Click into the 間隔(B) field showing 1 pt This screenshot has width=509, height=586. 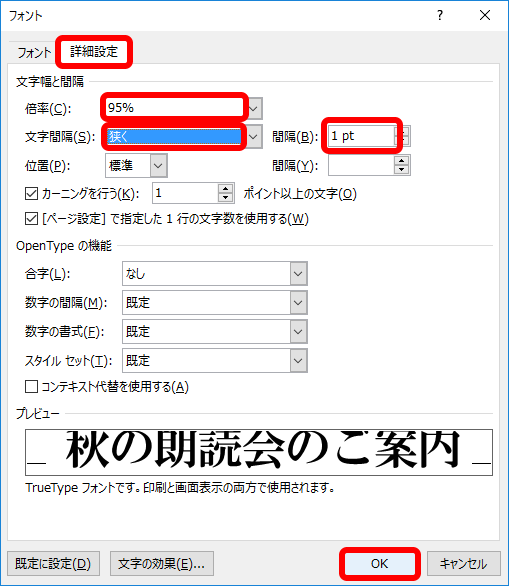coord(361,136)
